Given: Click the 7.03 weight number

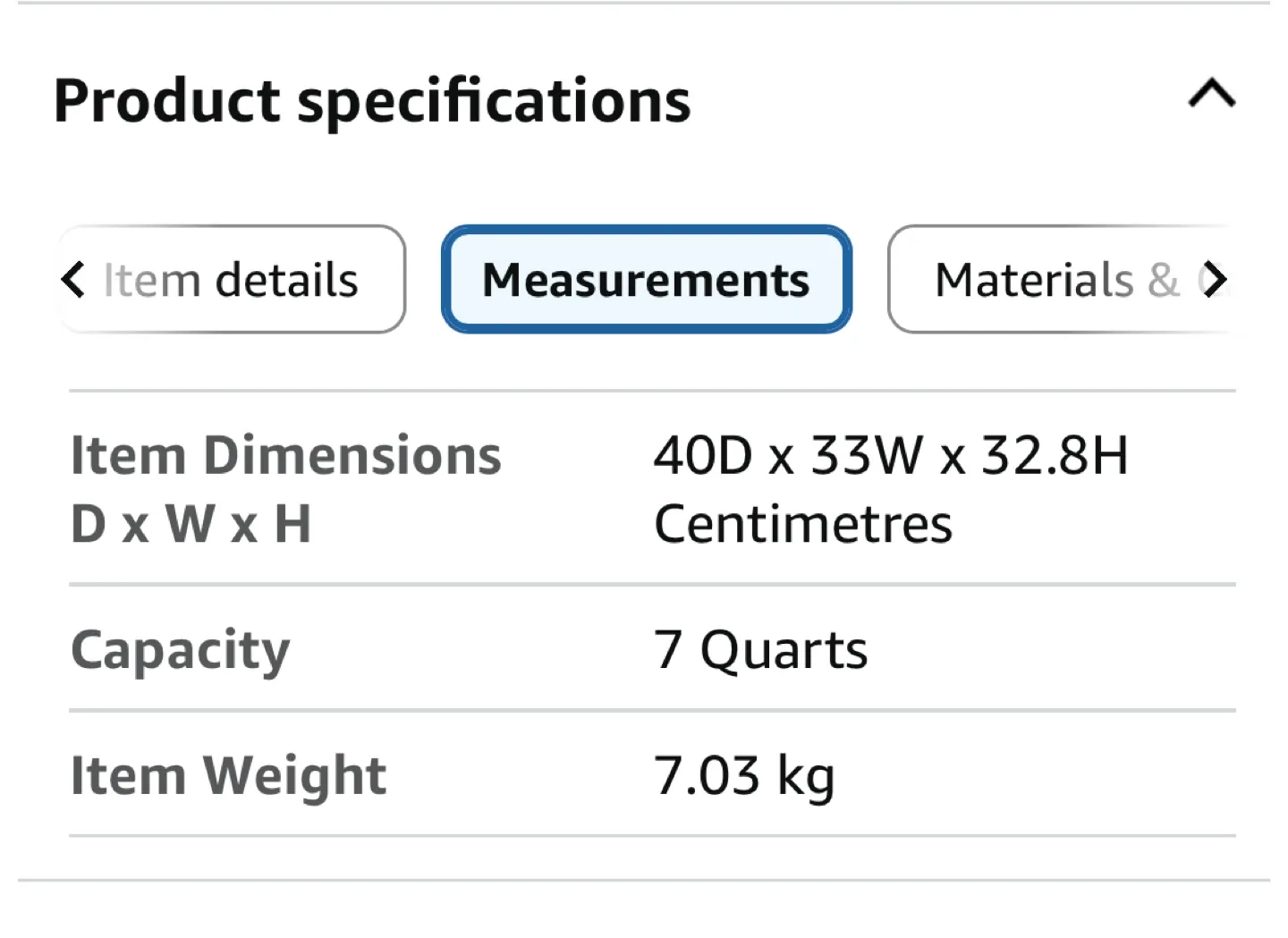Looking at the screenshot, I should click(x=707, y=775).
